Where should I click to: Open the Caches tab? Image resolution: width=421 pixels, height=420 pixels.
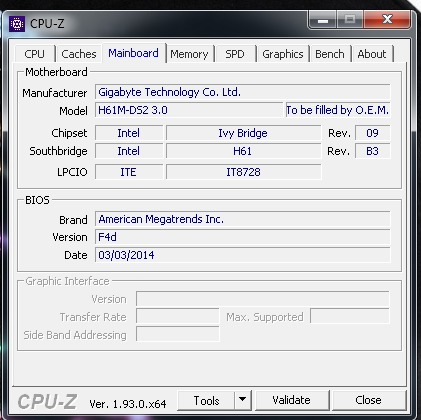point(79,54)
